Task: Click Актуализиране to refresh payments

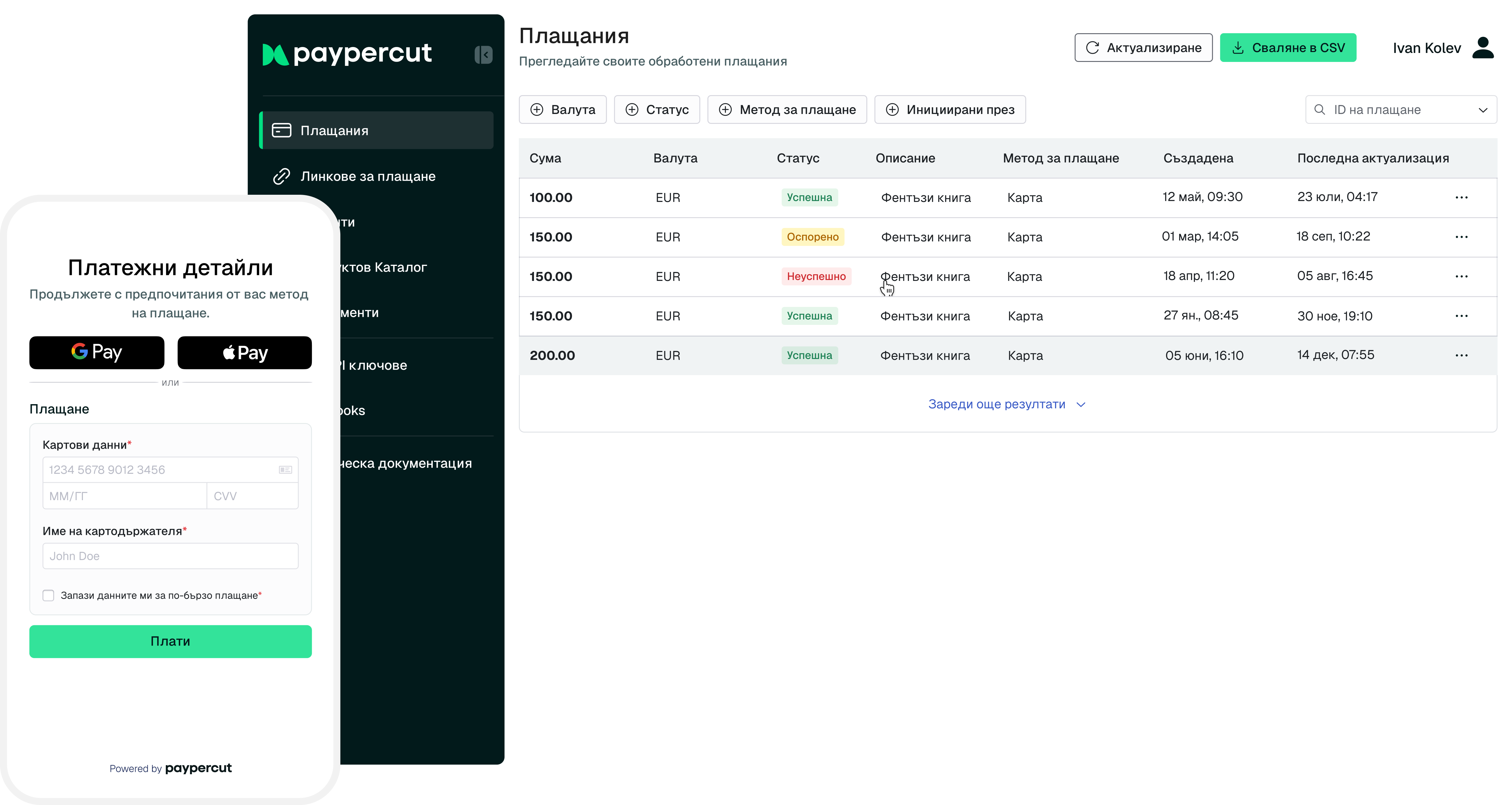Action: [1143, 48]
